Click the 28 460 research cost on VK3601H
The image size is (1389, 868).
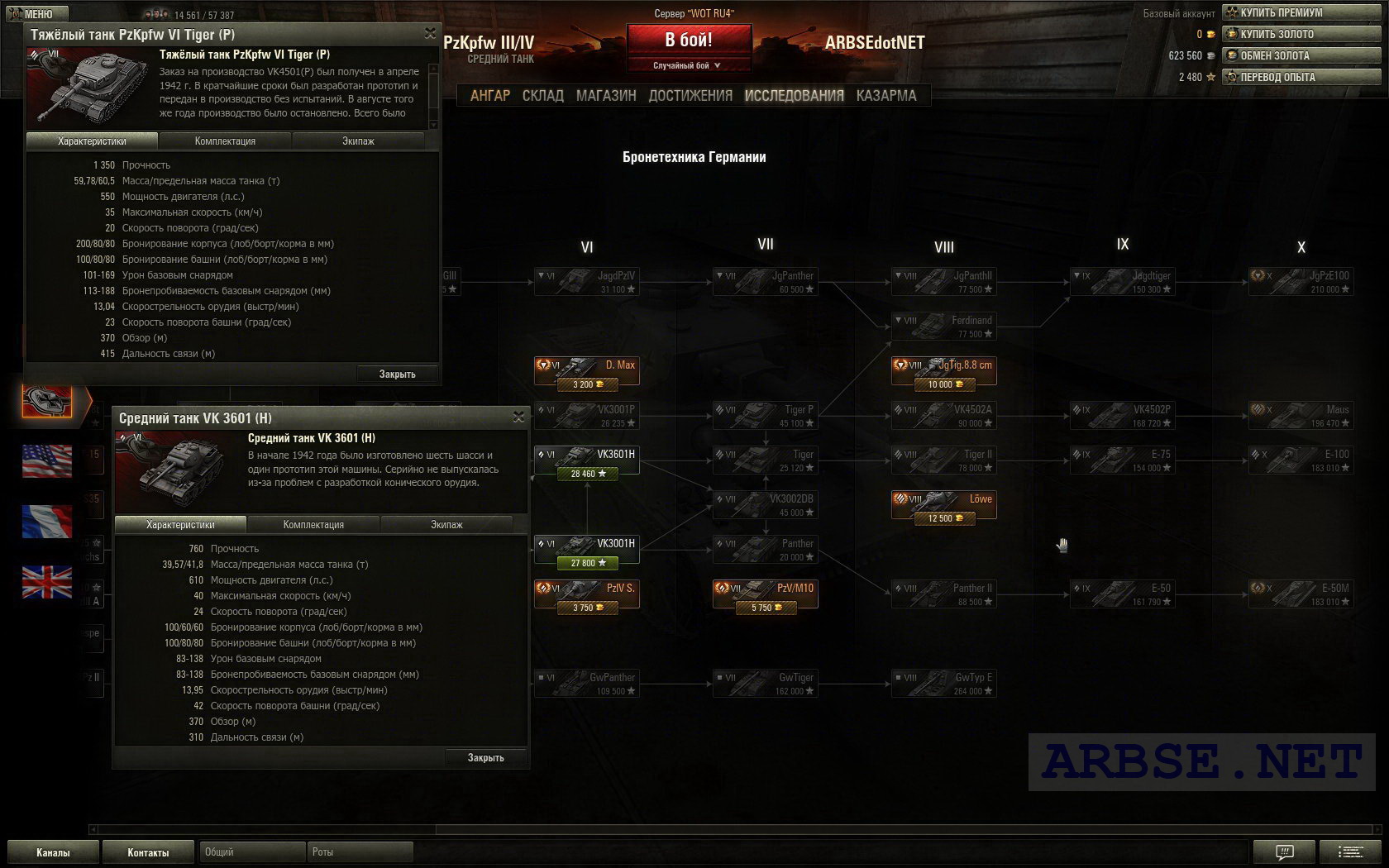587,474
